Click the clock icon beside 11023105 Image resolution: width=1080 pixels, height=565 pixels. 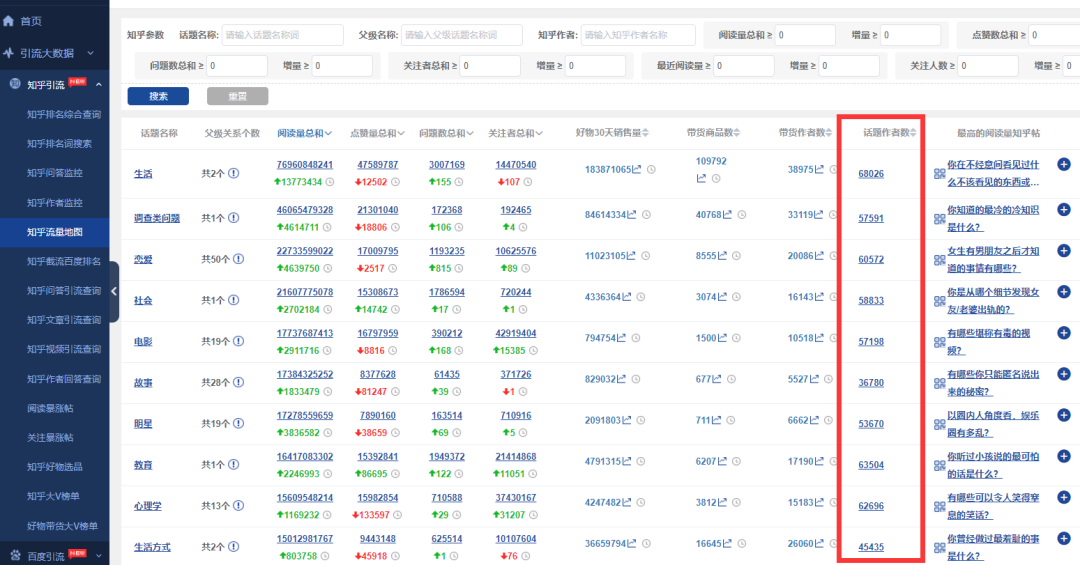pyautogui.click(x=645, y=256)
